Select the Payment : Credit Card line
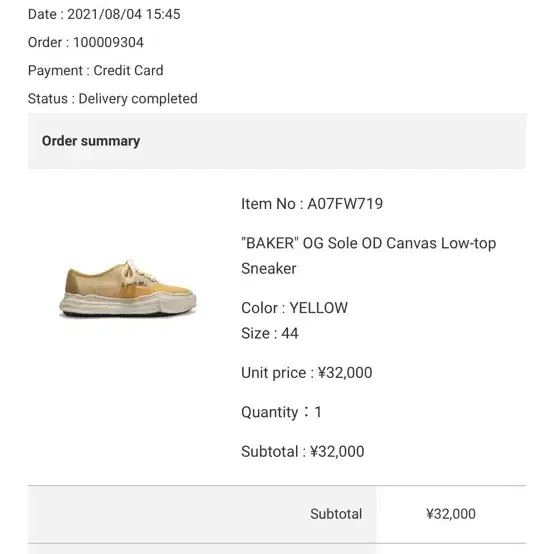 (x=95, y=71)
